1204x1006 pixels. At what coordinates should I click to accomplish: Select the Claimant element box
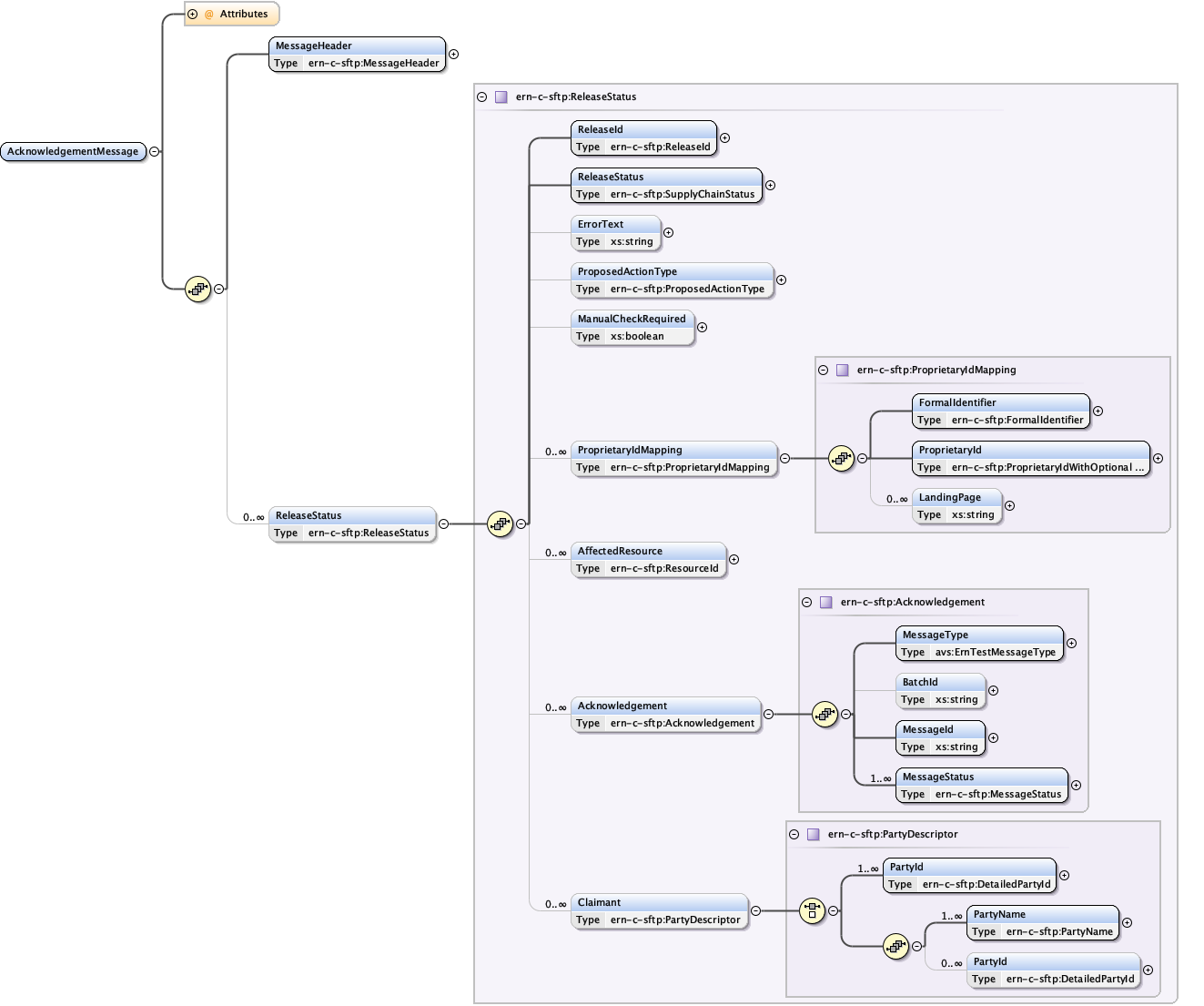tap(660, 911)
